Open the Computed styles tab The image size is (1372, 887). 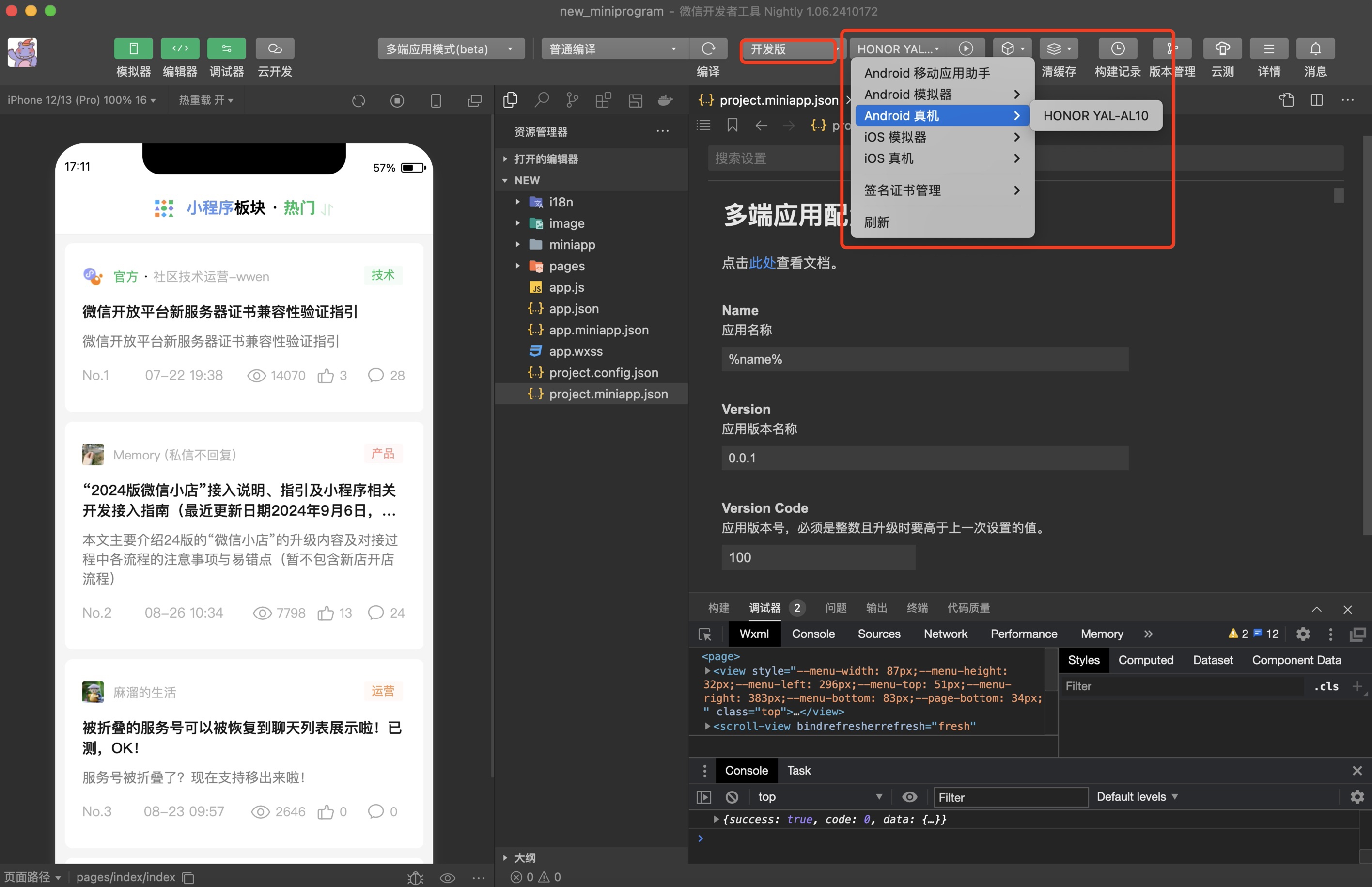click(1145, 660)
